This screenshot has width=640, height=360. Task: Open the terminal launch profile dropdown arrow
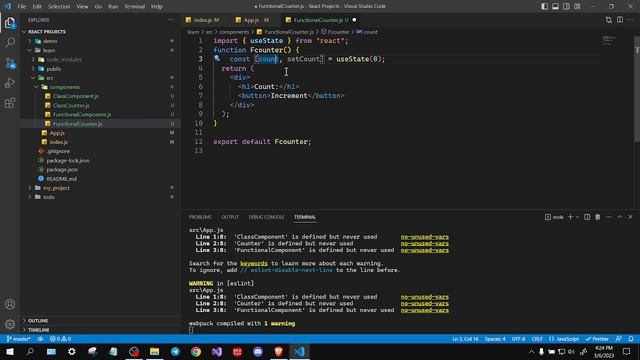[x=577, y=217]
